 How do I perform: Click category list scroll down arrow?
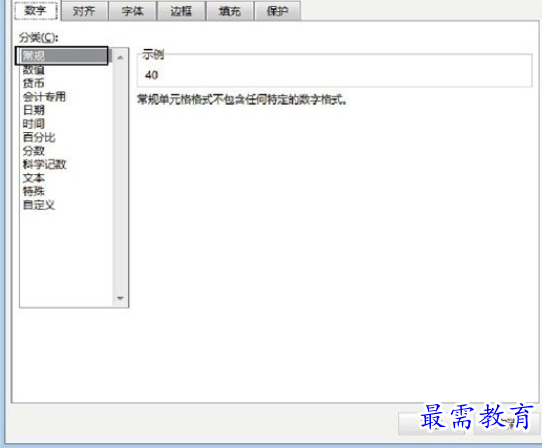tap(120, 298)
